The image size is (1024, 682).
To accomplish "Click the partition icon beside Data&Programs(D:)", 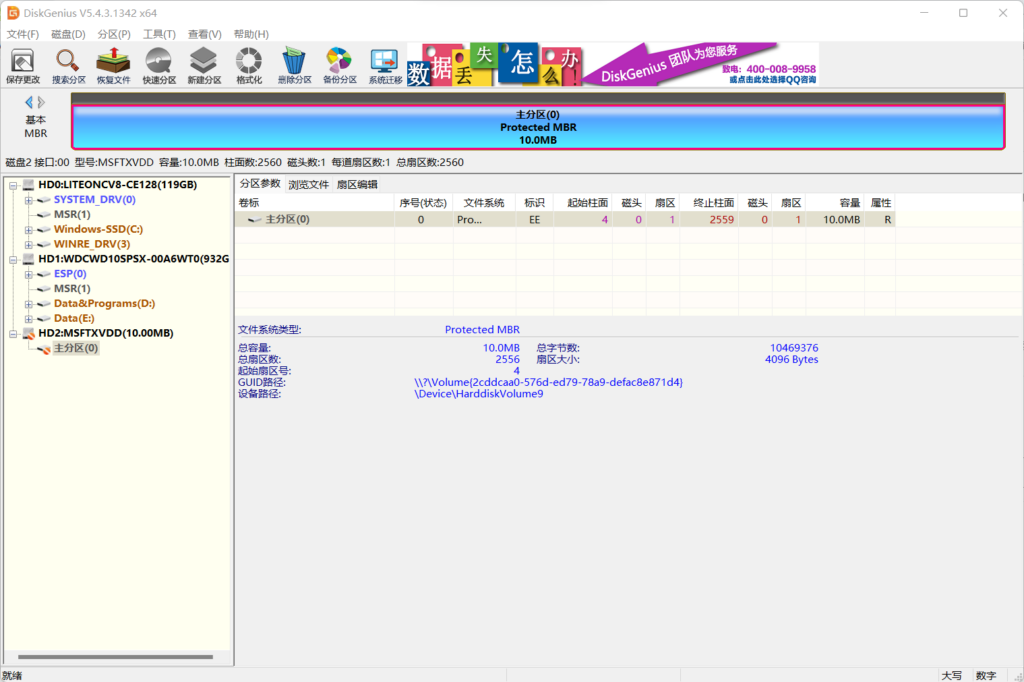I will (44, 304).
